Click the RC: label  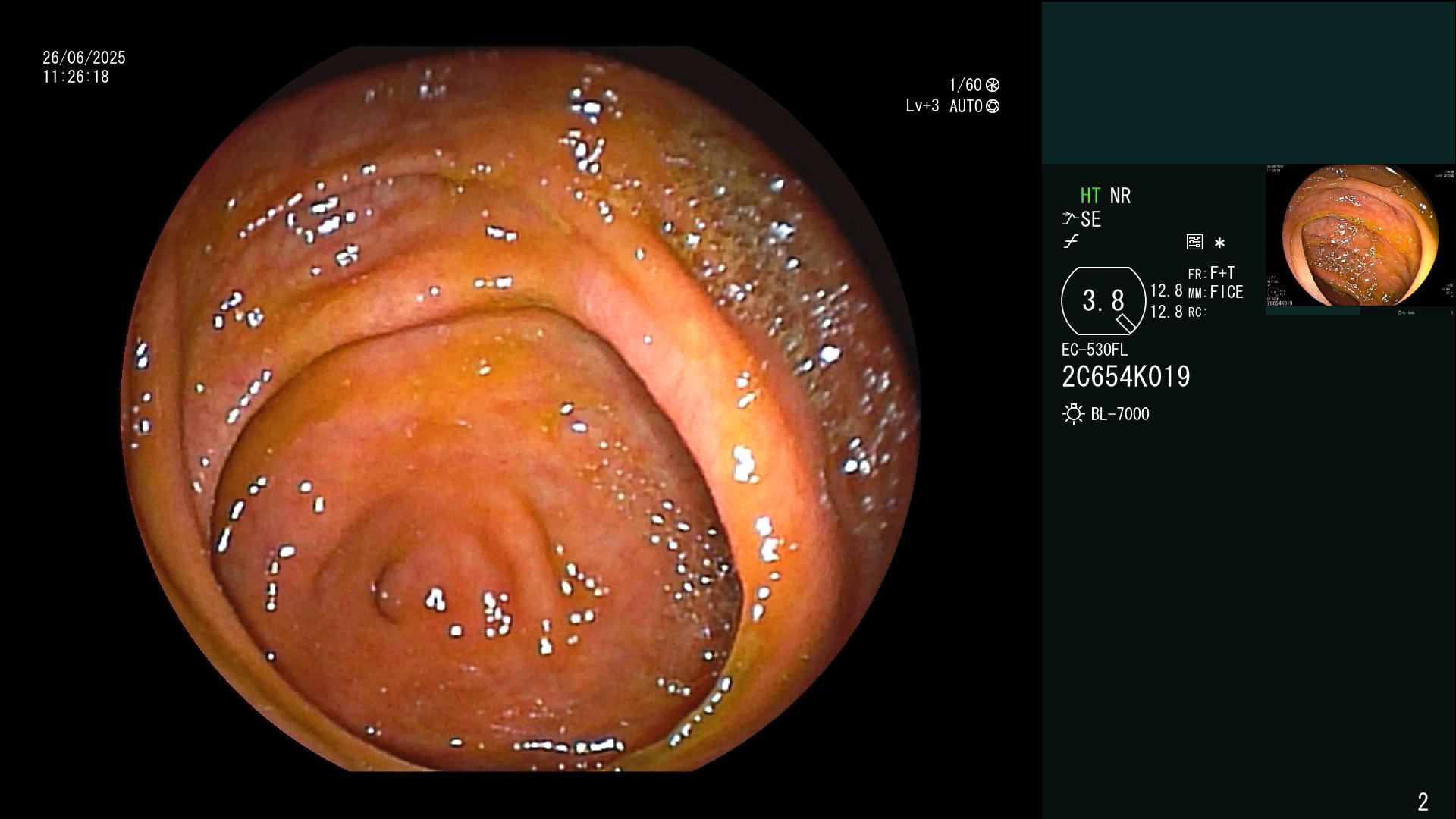[x=1197, y=312]
